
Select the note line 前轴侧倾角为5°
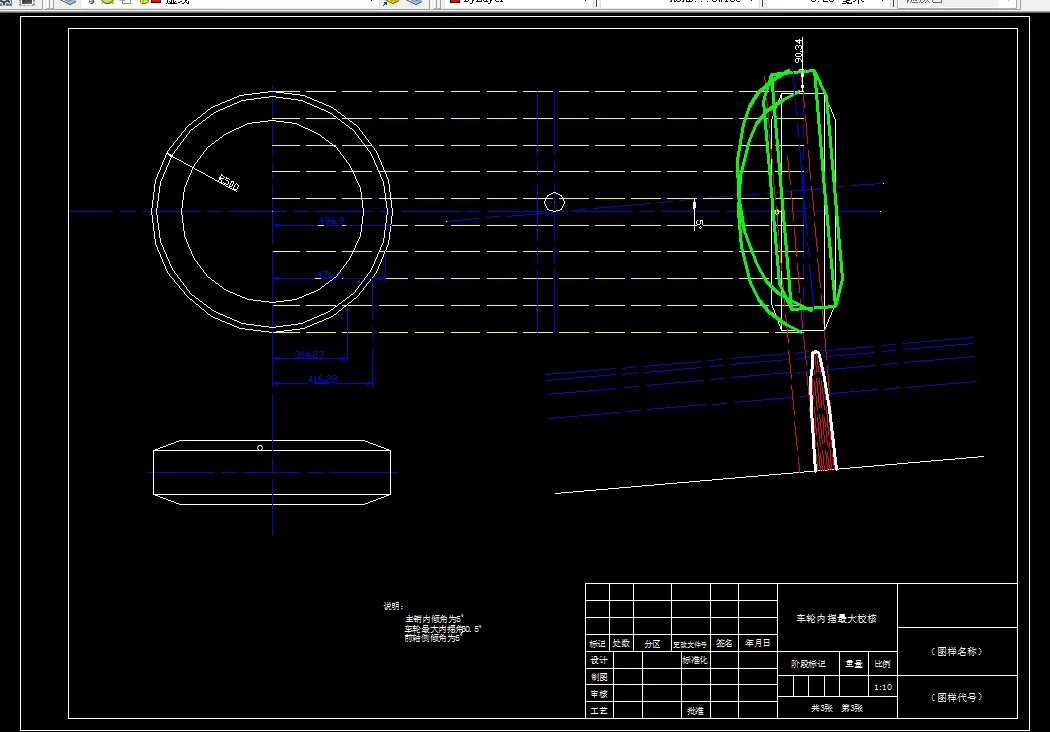tap(434, 638)
